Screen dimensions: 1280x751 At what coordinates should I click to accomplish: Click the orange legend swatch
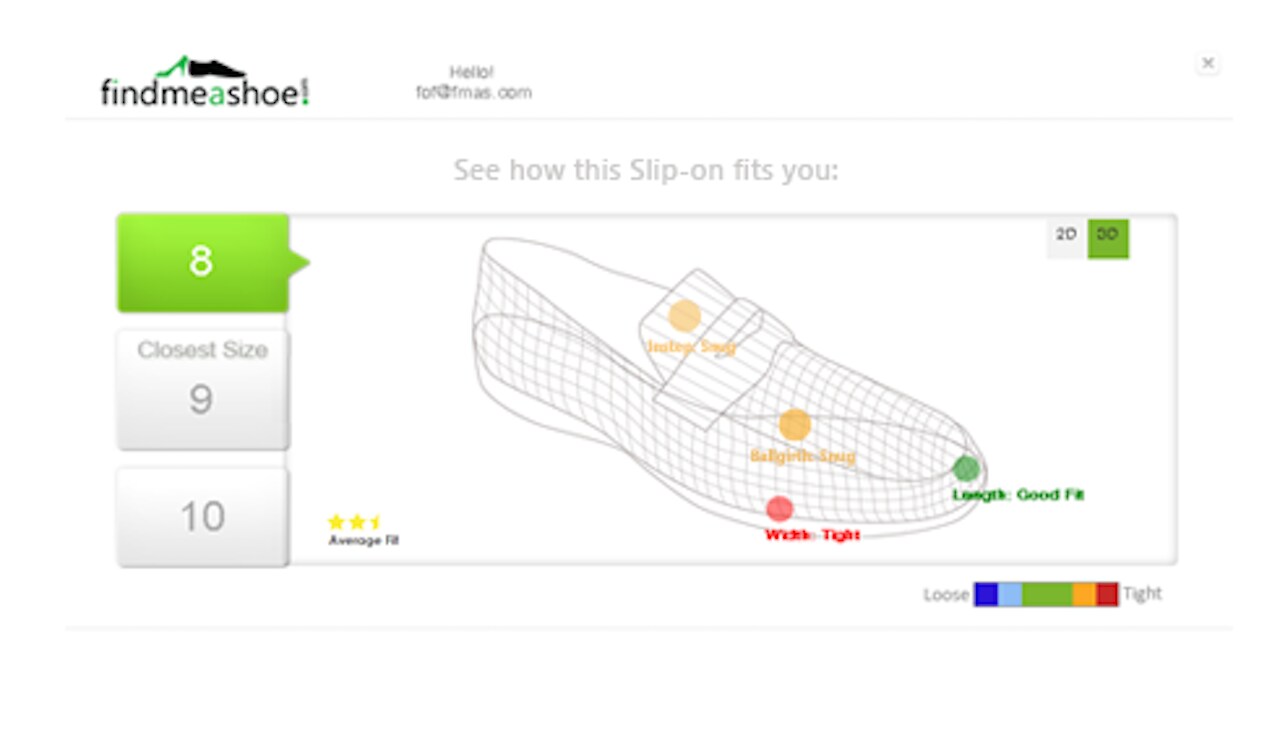tap(1084, 595)
